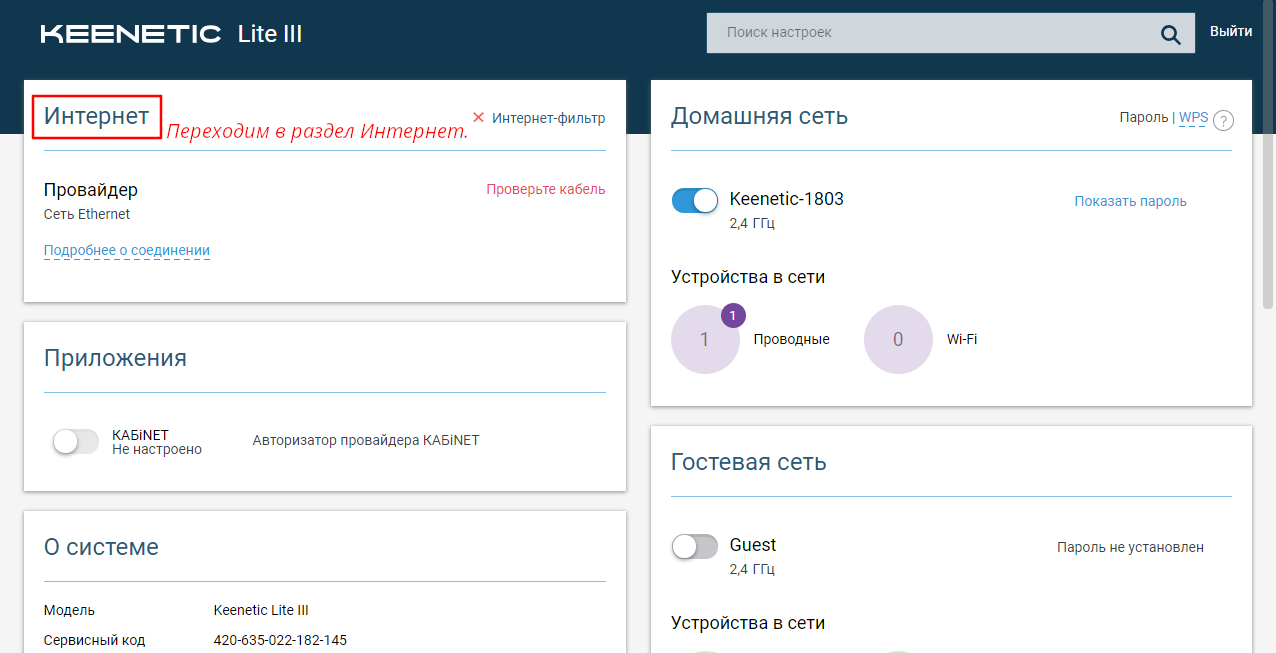Image resolution: width=1276 pixels, height=653 pixels.
Task: Click the Проверьте кабель status text
Action: [546, 189]
